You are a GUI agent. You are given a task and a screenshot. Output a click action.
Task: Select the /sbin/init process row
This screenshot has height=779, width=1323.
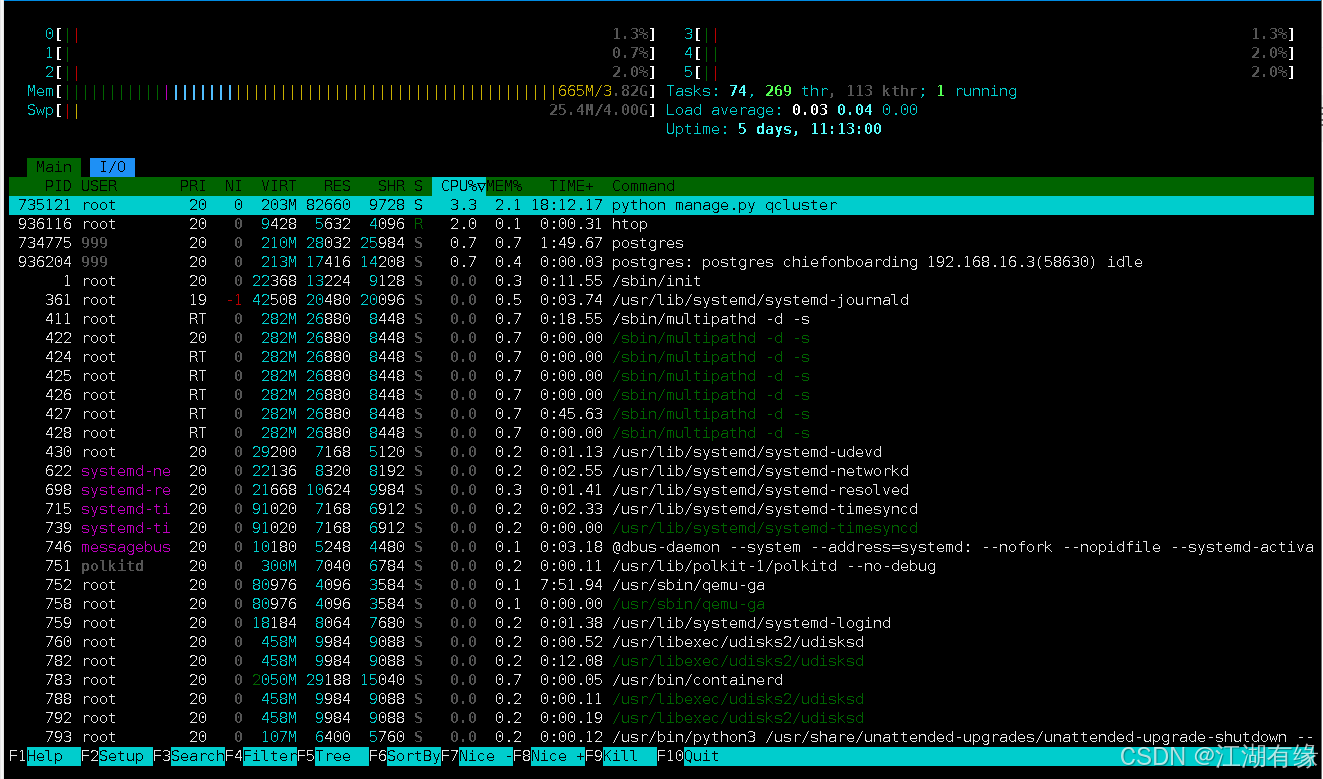[661, 281]
